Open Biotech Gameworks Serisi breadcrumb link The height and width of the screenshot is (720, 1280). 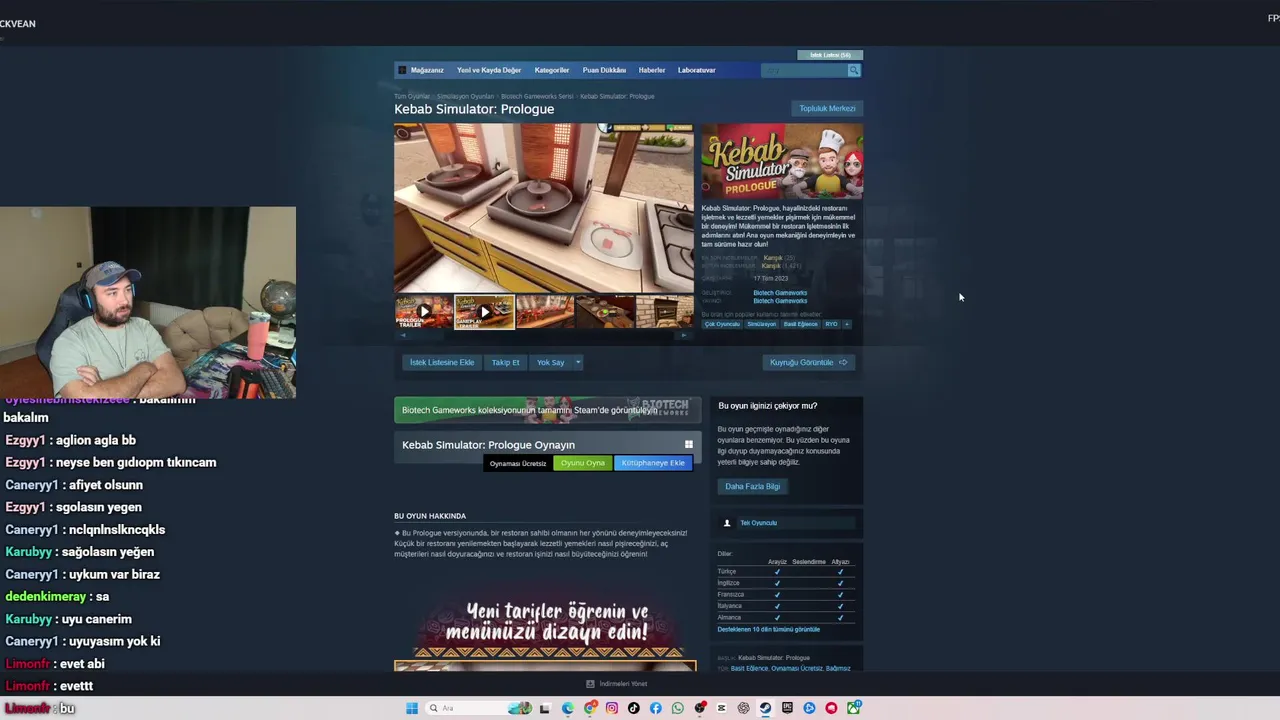(537, 96)
